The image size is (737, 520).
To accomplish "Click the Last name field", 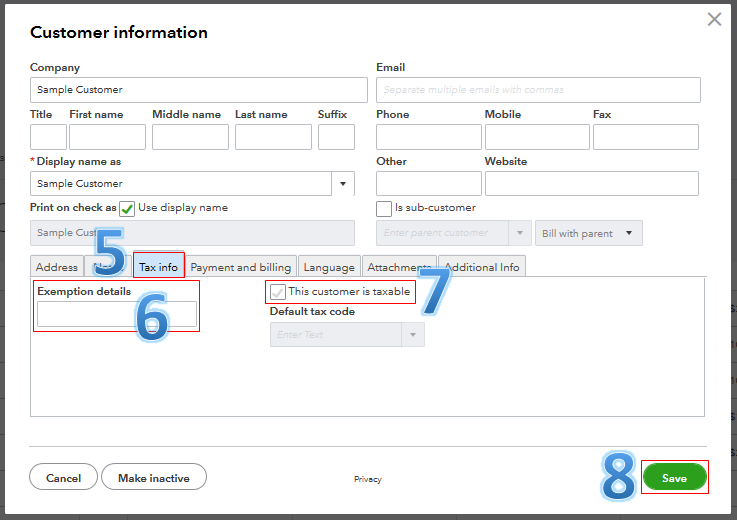I will click(273, 137).
